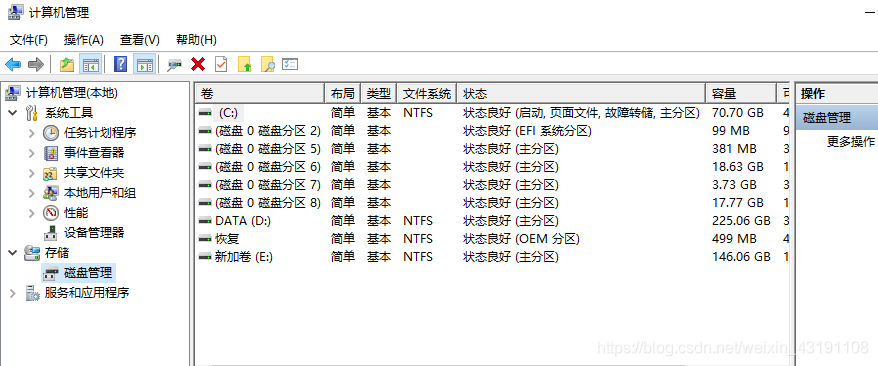The width and height of the screenshot is (878, 366).
Task: Select volume 磁盘 0 磁盘分区 7
Action: (x=493, y=185)
